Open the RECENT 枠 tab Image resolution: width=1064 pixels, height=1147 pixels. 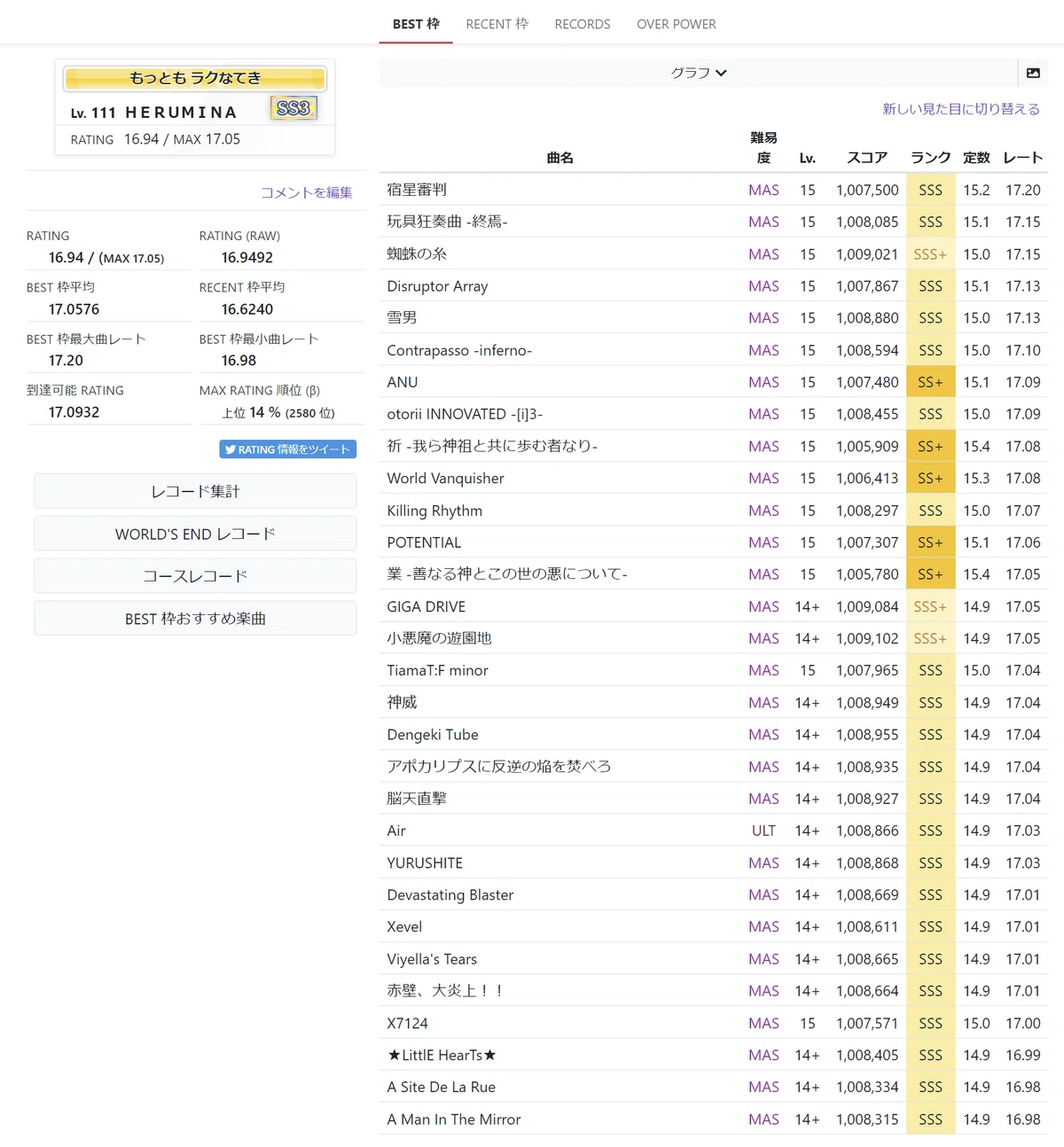[x=497, y=24]
